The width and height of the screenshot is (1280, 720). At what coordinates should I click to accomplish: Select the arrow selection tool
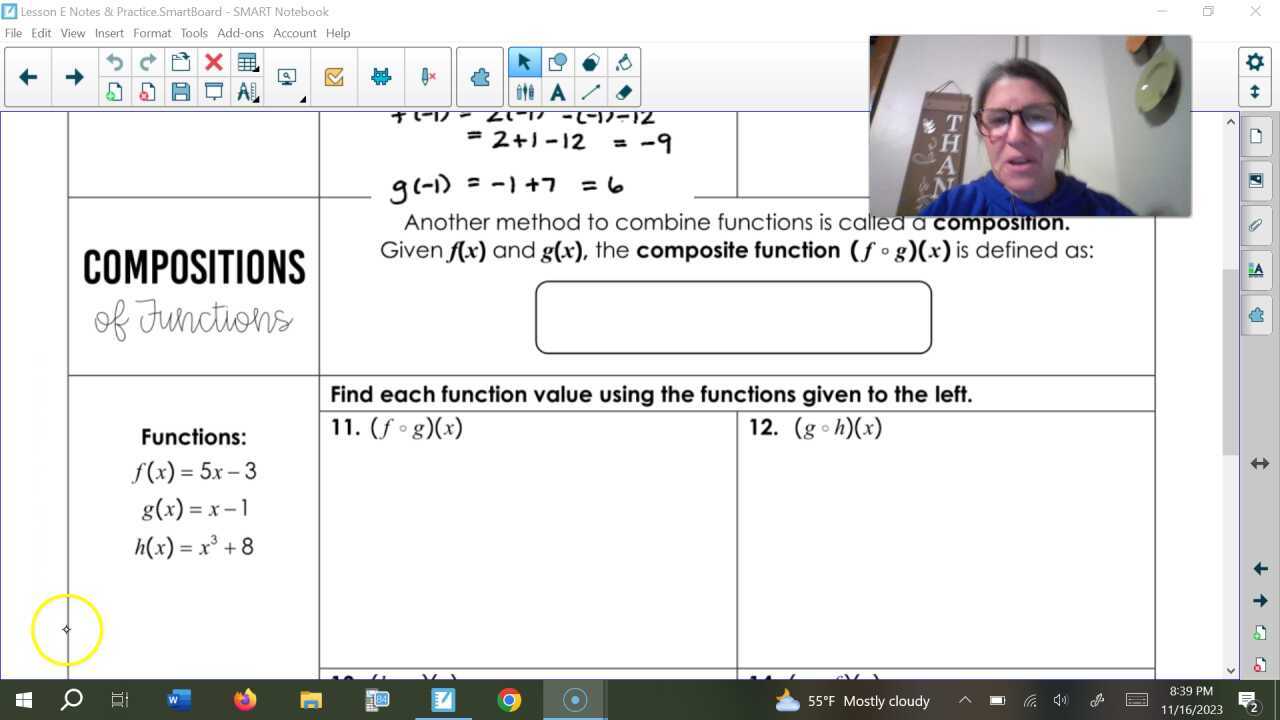pos(524,62)
